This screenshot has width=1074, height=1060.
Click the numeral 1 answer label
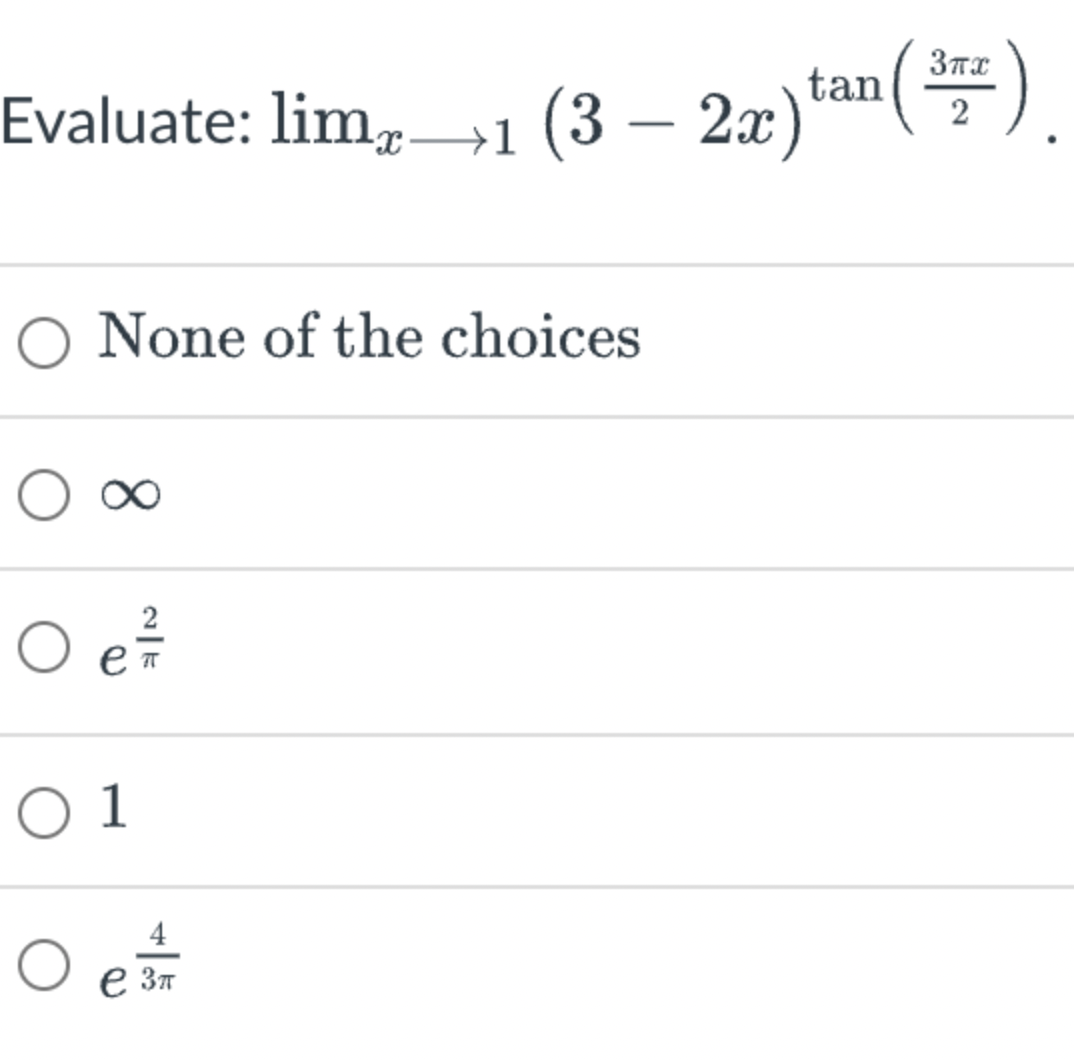(115, 806)
